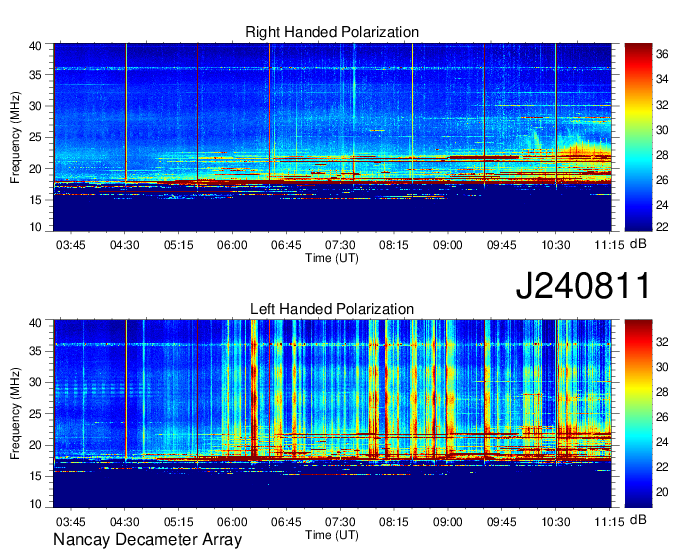Click 'Time (UT)' label under bottom plot
The height and width of the screenshot is (552, 680).
[x=332, y=535]
